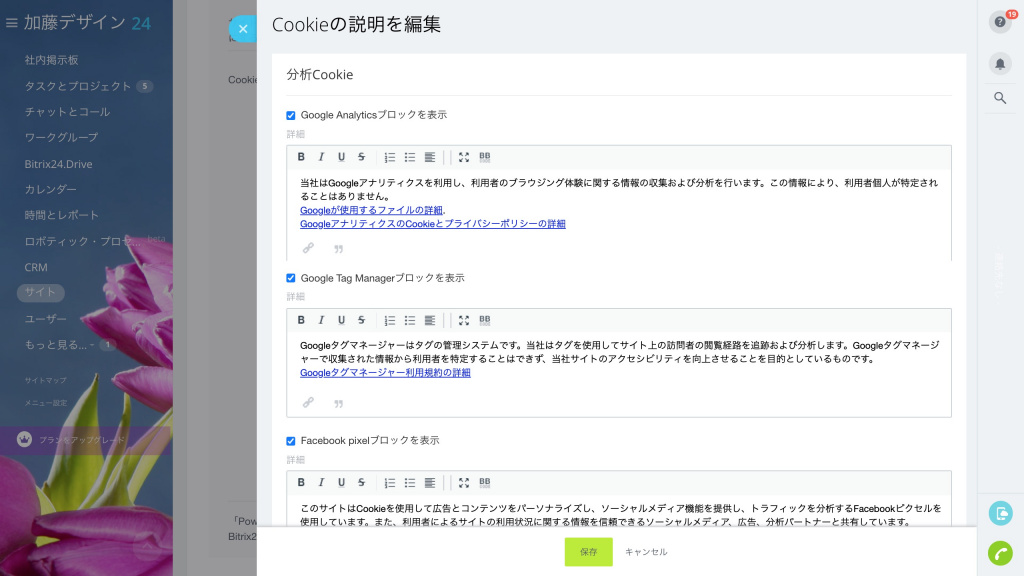
Task: Open タスクとプロジェクト in left menu
Action: [x=78, y=86]
